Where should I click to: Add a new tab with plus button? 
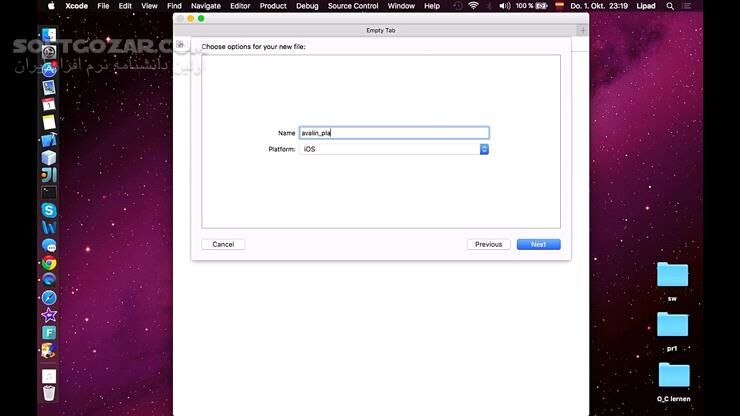583,31
